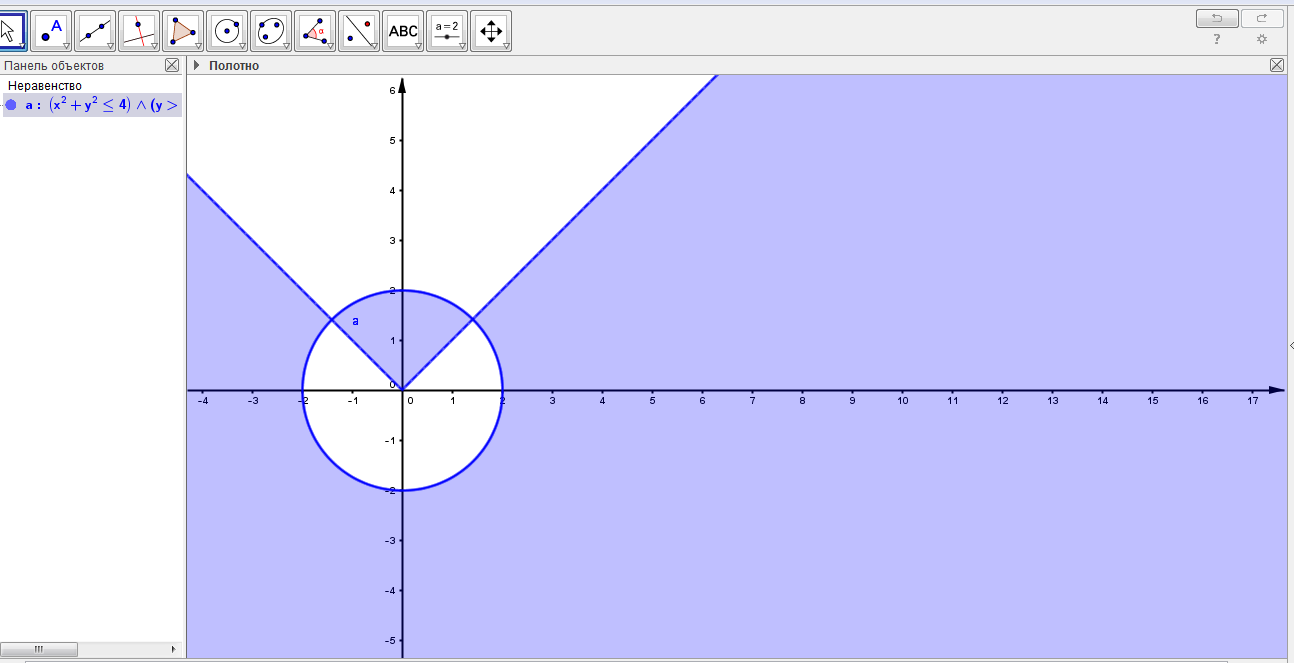
Task: Open dropdown of the New Point tool
Action: tap(67, 46)
